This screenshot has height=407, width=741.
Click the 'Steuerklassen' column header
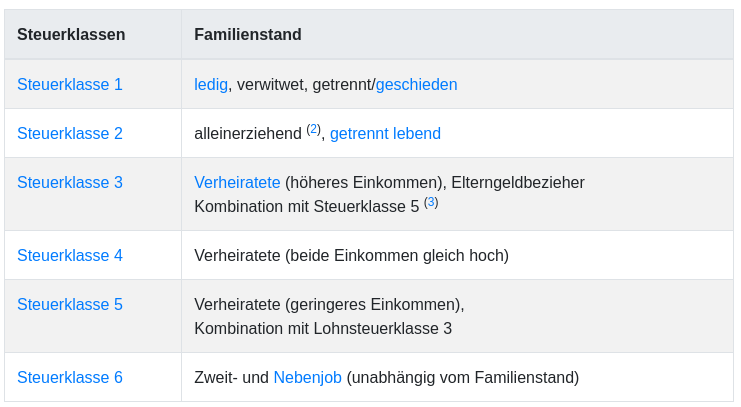pyautogui.click(x=71, y=35)
